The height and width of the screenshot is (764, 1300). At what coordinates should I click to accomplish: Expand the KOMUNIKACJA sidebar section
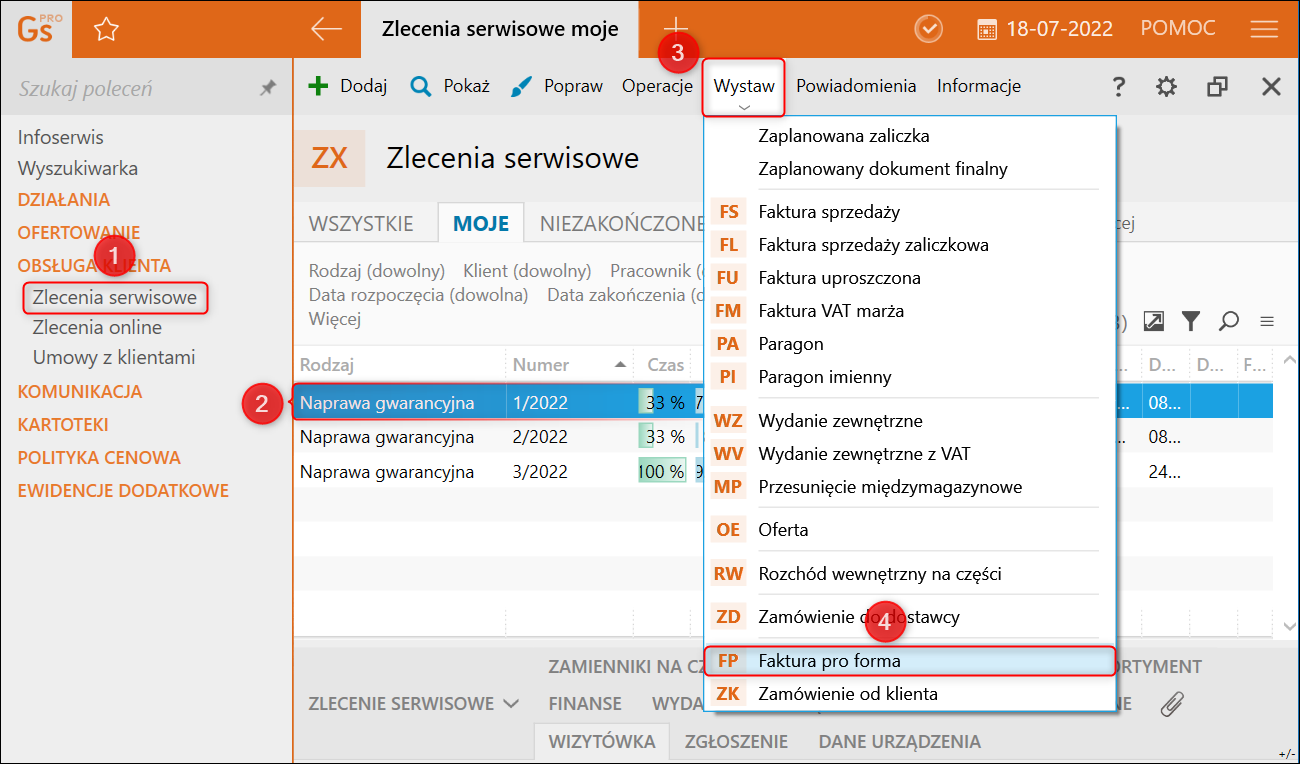pos(80,392)
